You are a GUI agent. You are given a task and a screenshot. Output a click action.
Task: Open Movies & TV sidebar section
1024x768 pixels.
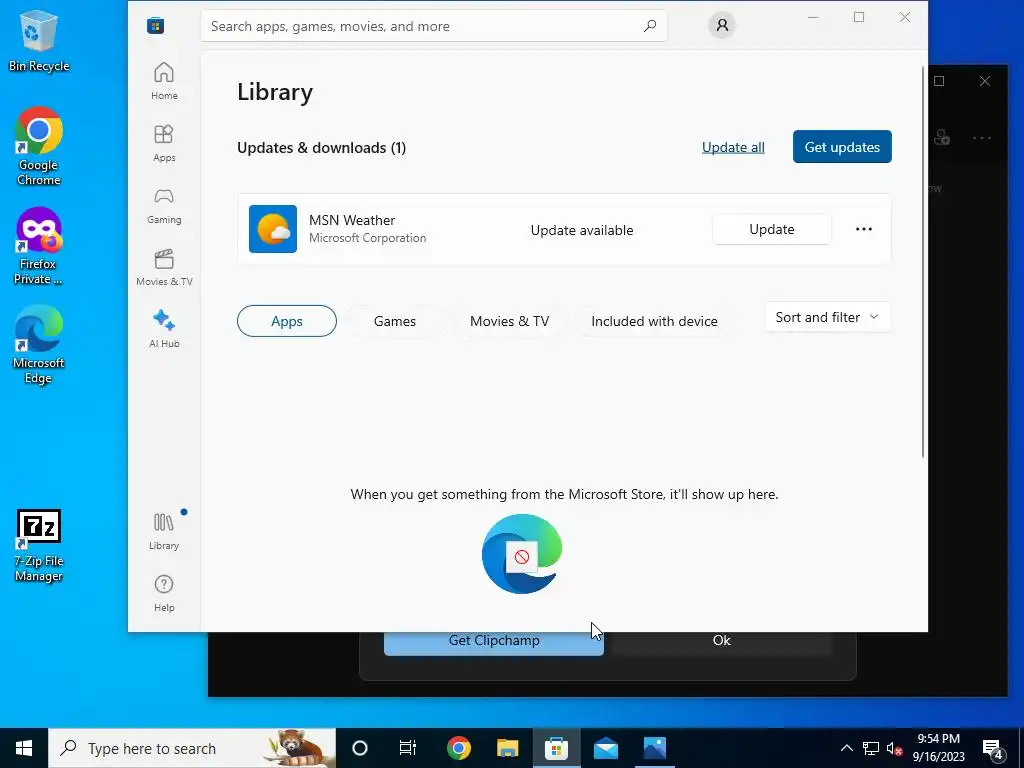(164, 268)
